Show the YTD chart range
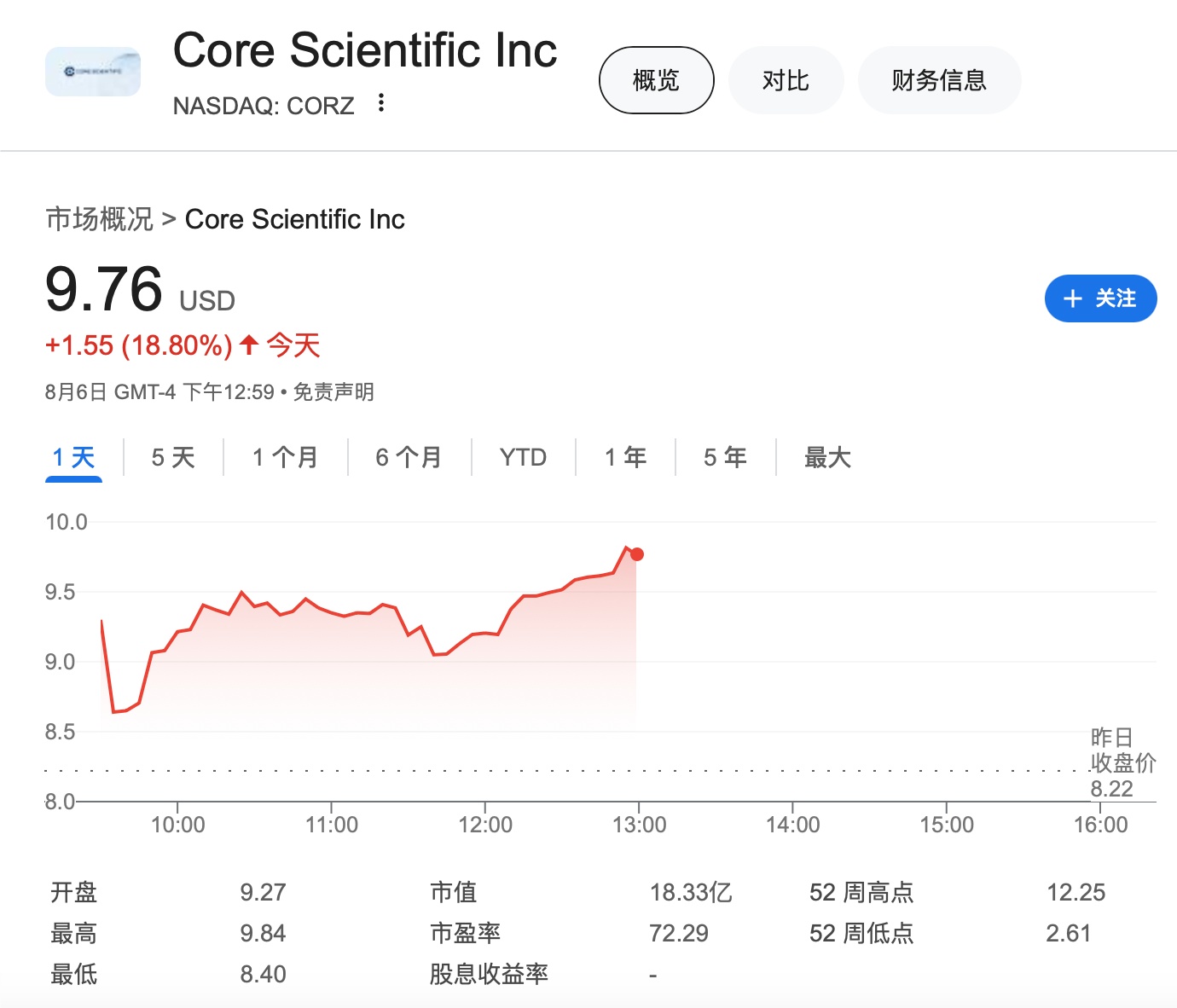The width and height of the screenshot is (1177, 1008). [x=523, y=458]
